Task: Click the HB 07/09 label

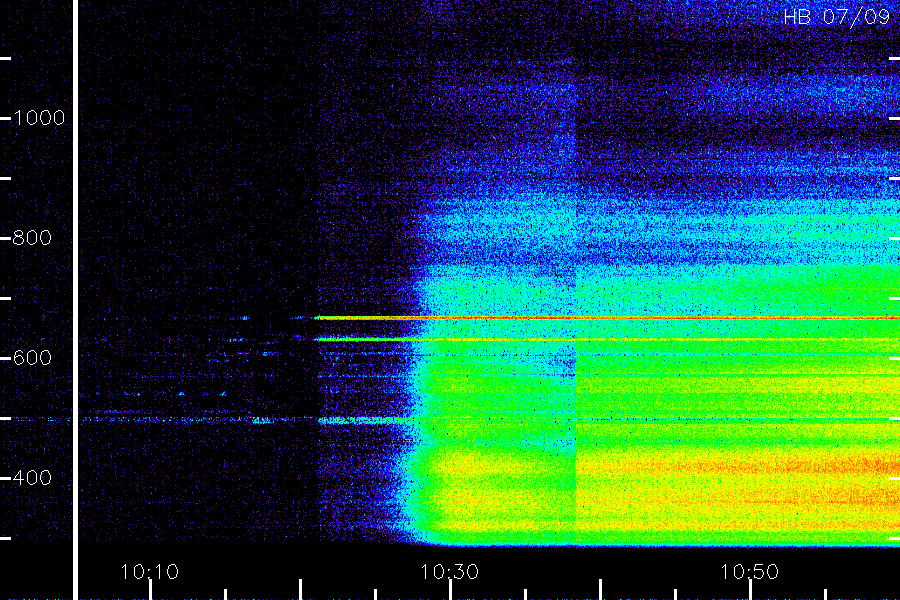Action: [836, 17]
